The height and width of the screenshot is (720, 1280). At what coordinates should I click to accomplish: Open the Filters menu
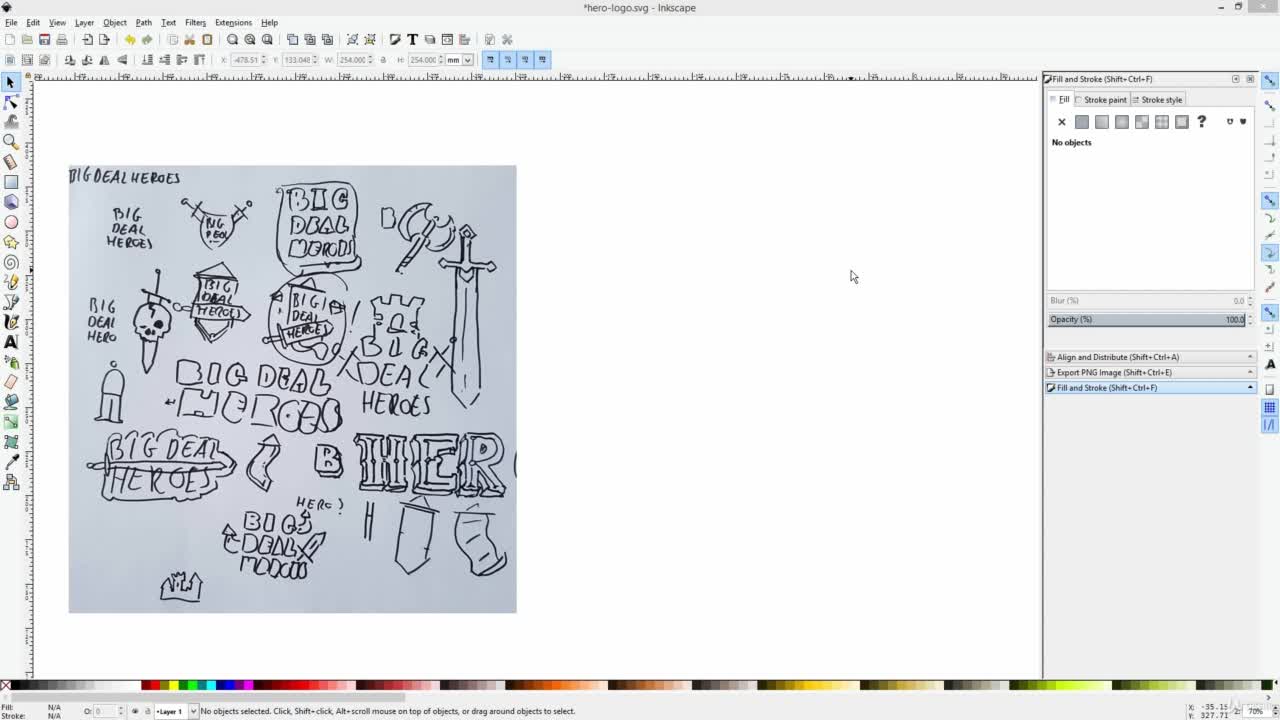pos(195,22)
